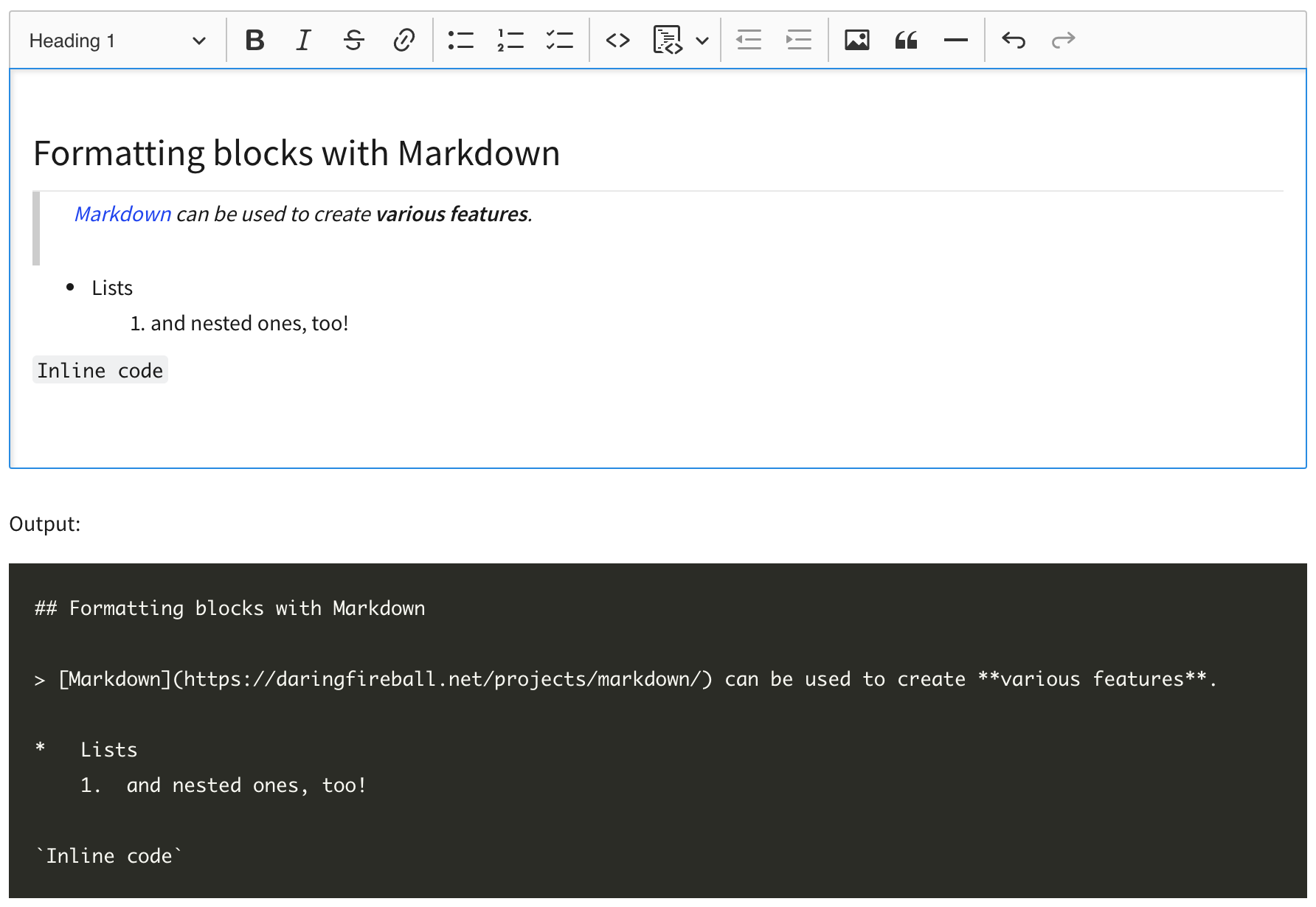Apply italic styling to text
Viewport: 1316px width, 907px height.
click(302, 41)
